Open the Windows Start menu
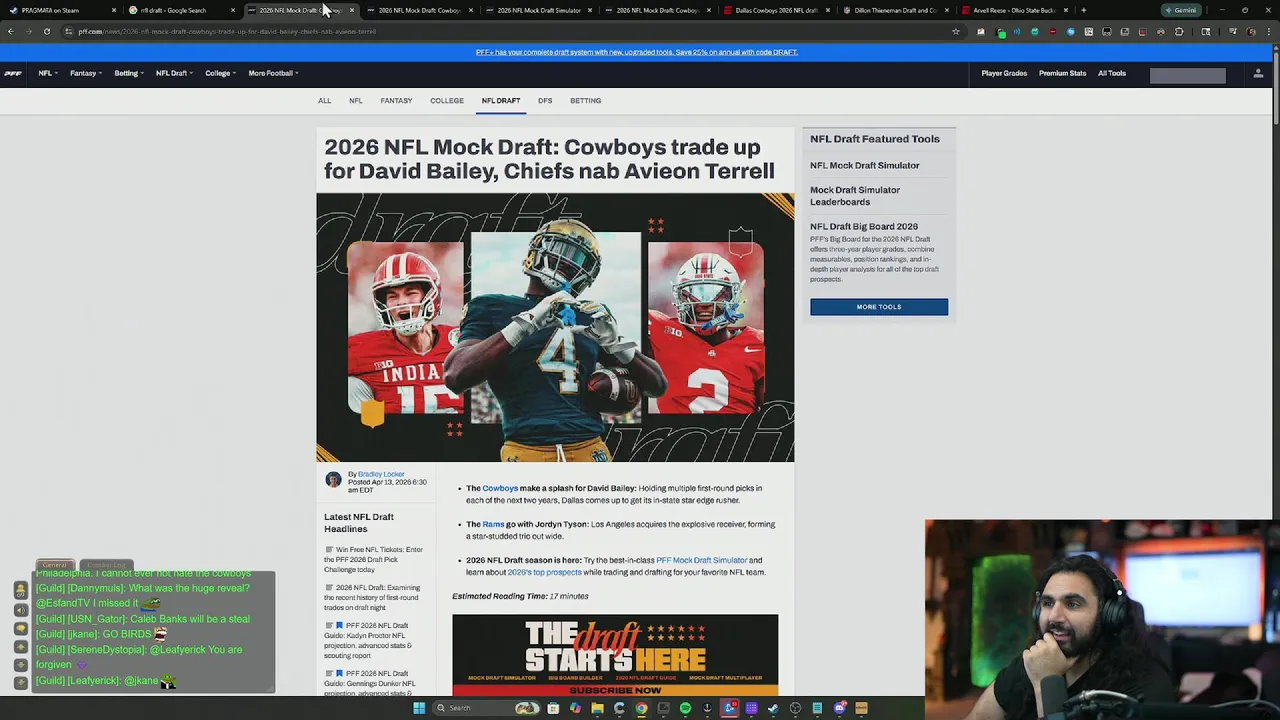Viewport: 1280px width, 720px height. [x=419, y=708]
